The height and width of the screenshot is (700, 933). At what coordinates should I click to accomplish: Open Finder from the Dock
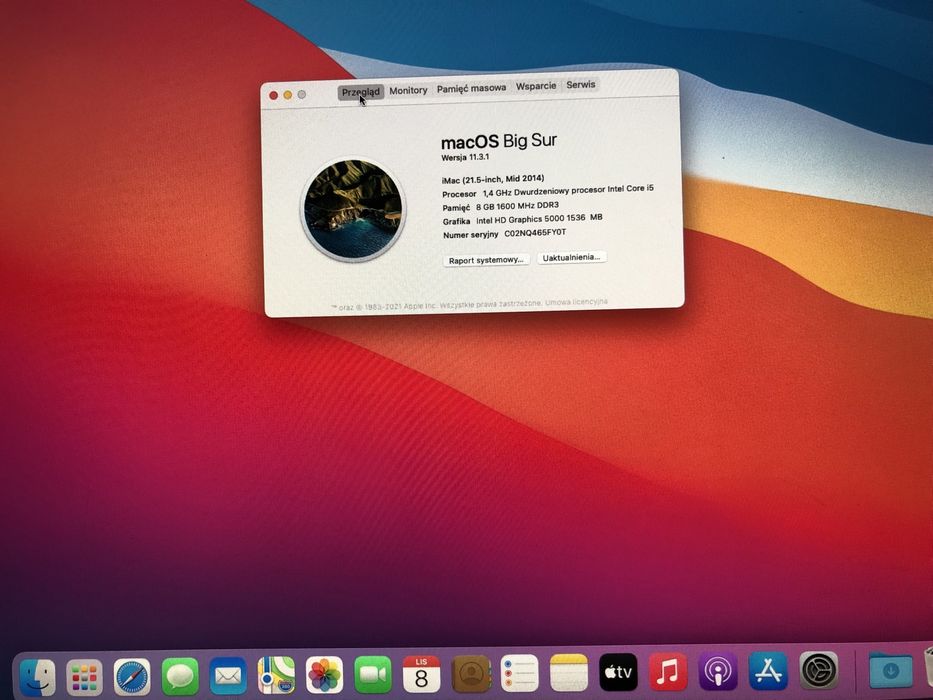pyautogui.click(x=37, y=677)
